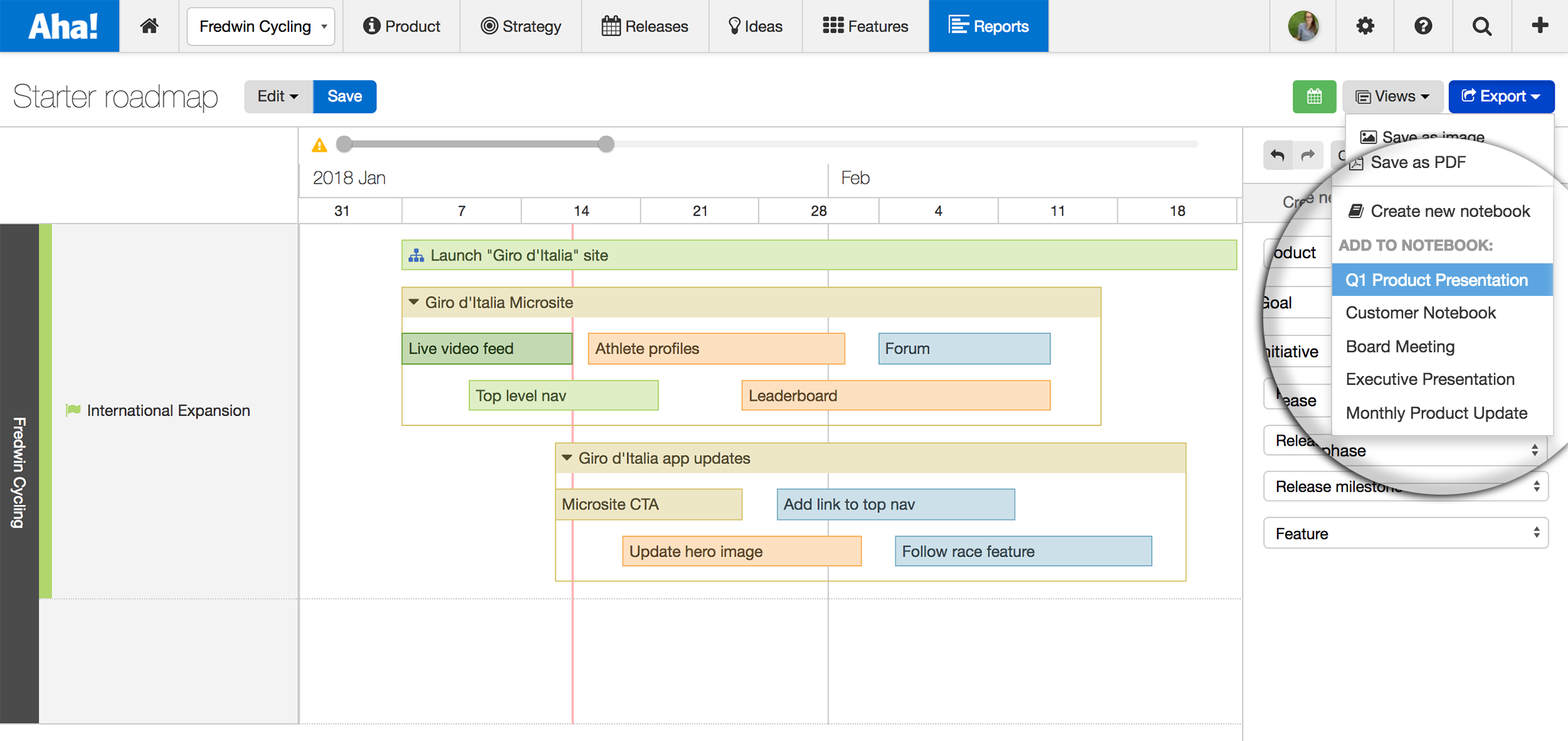
Task: Click the Save button
Action: 344,96
